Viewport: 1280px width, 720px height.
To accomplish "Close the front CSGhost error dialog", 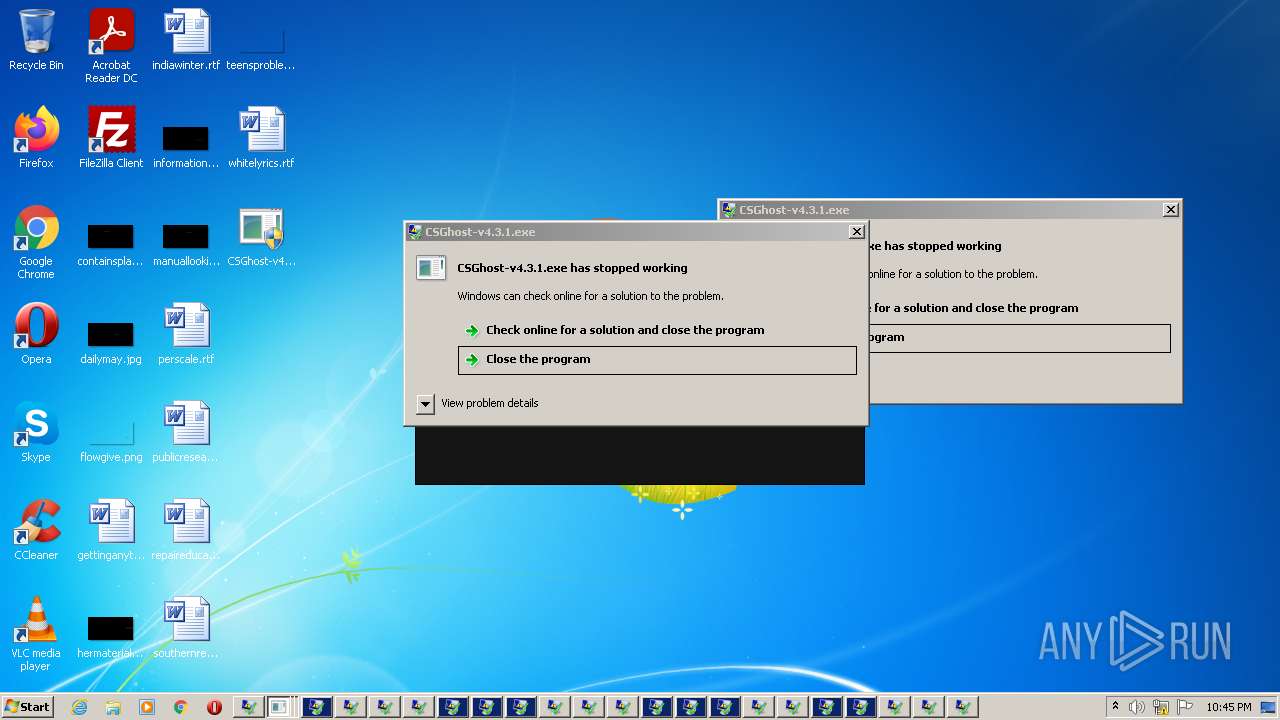I will pos(856,232).
